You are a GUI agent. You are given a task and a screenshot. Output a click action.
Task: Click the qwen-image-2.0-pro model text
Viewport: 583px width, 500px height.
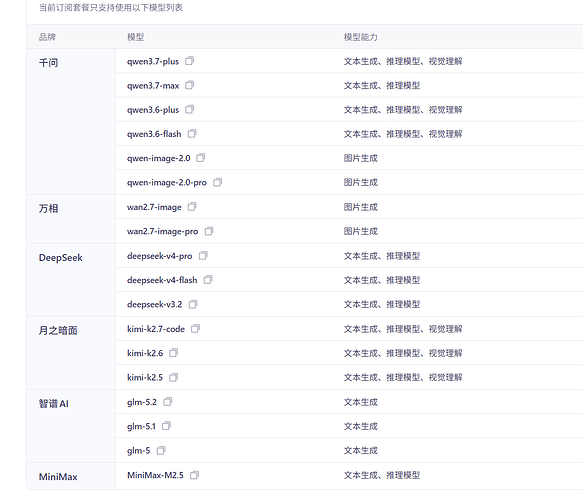[x=167, y=183]
